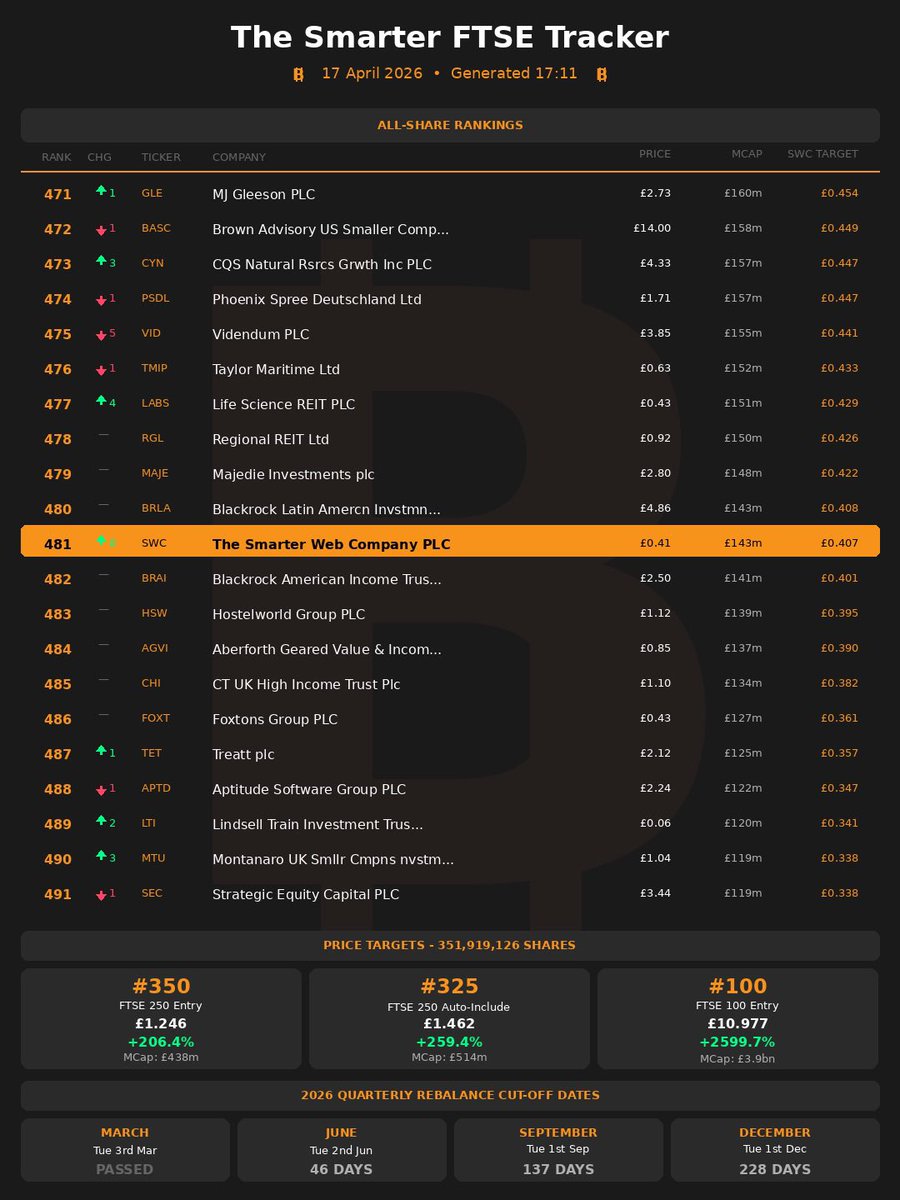The image size is (900, 1200).
Task: Click Phoenix Spree Deutschland Ltd name
Action: 317,300
